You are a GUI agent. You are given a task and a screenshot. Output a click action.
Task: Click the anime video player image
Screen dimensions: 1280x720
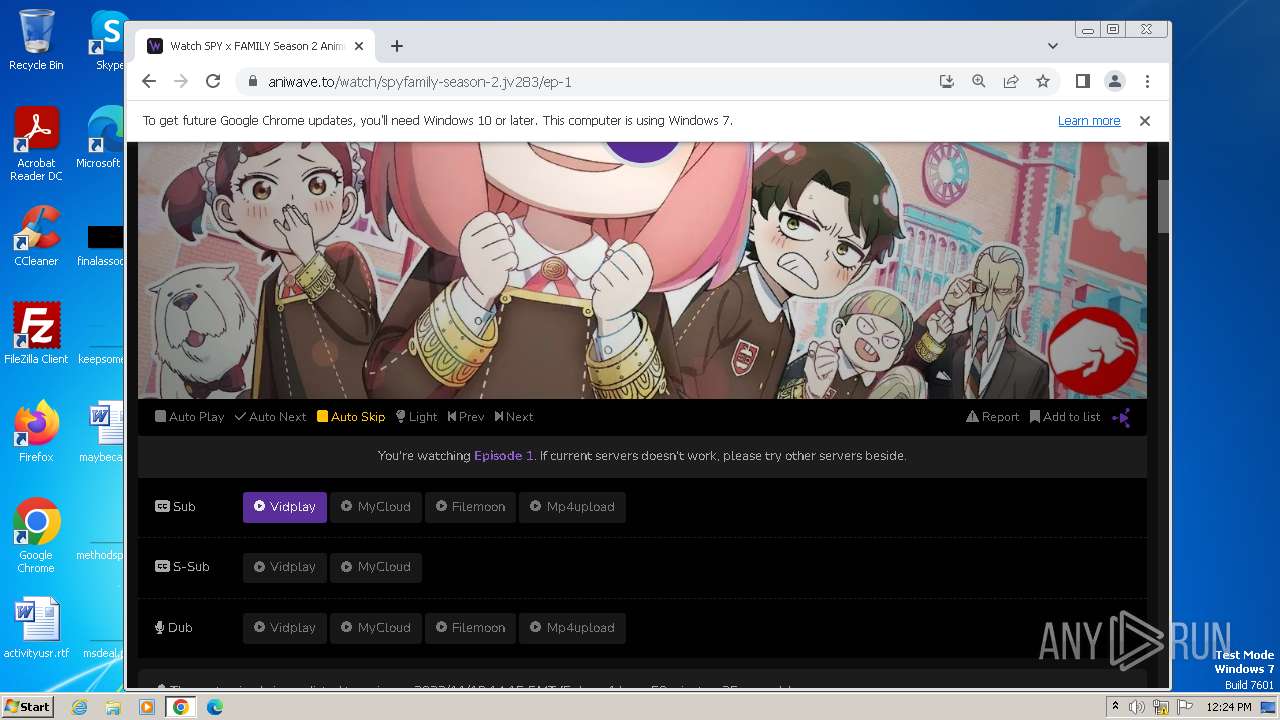(642, 270)
